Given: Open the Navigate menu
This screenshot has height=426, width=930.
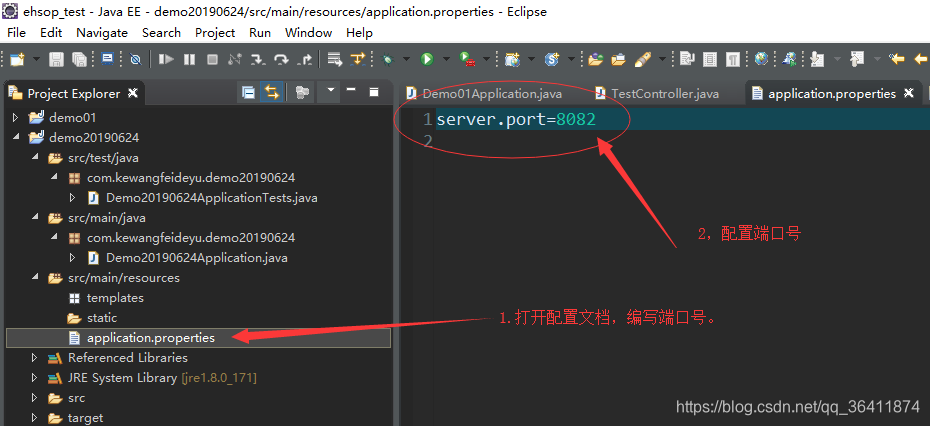Looking at the screenshot, I should coord(101,33).
